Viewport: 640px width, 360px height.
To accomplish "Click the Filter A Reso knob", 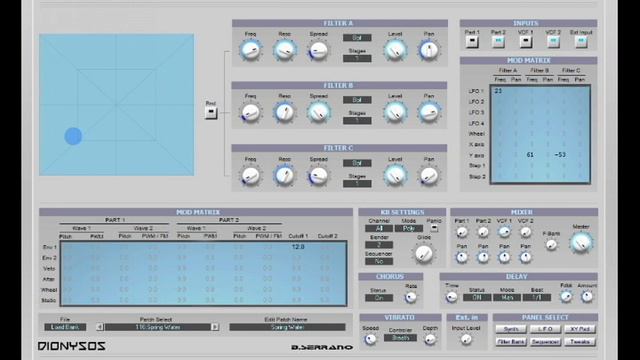I will pyautogui.click(x=284, y=51).
